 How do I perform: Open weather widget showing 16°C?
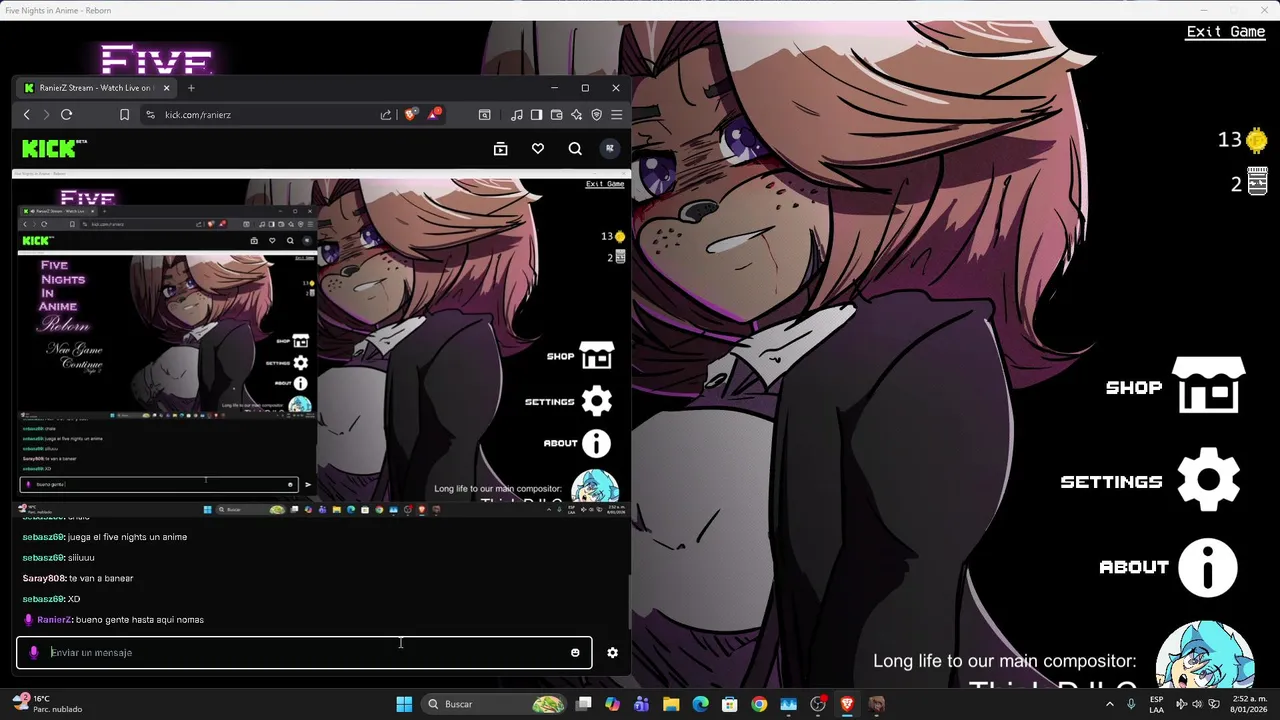click(48, 704)
